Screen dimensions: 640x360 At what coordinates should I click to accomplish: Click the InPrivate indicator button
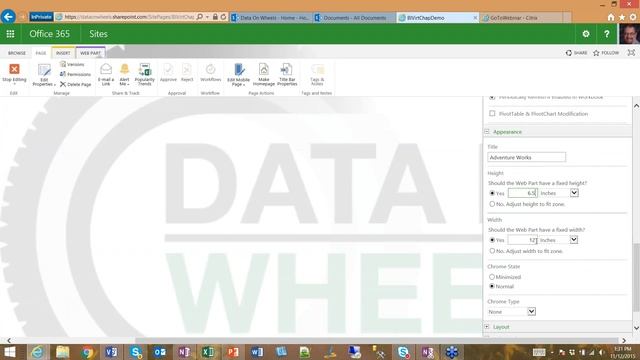tap(41, 17)
